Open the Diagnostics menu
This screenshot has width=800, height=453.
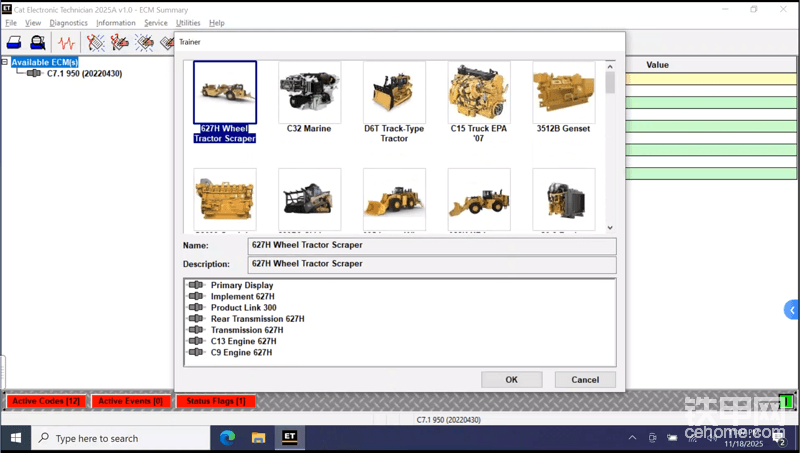[x=68, y=23]
